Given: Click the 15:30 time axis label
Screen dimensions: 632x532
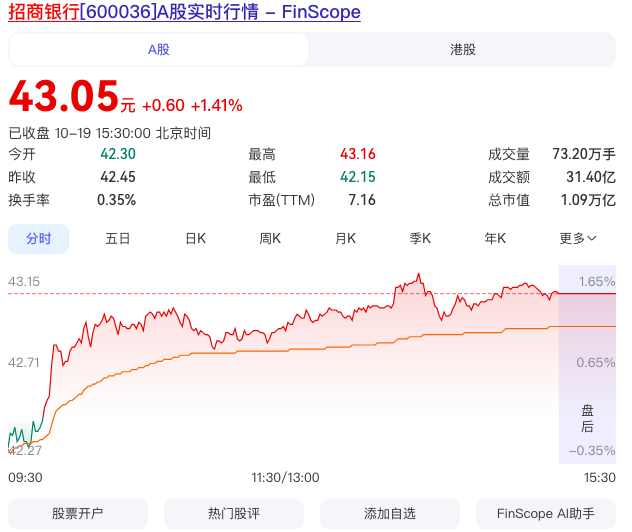Looking at the screenshot, I should pyautogui.click(x=600, y=478).
